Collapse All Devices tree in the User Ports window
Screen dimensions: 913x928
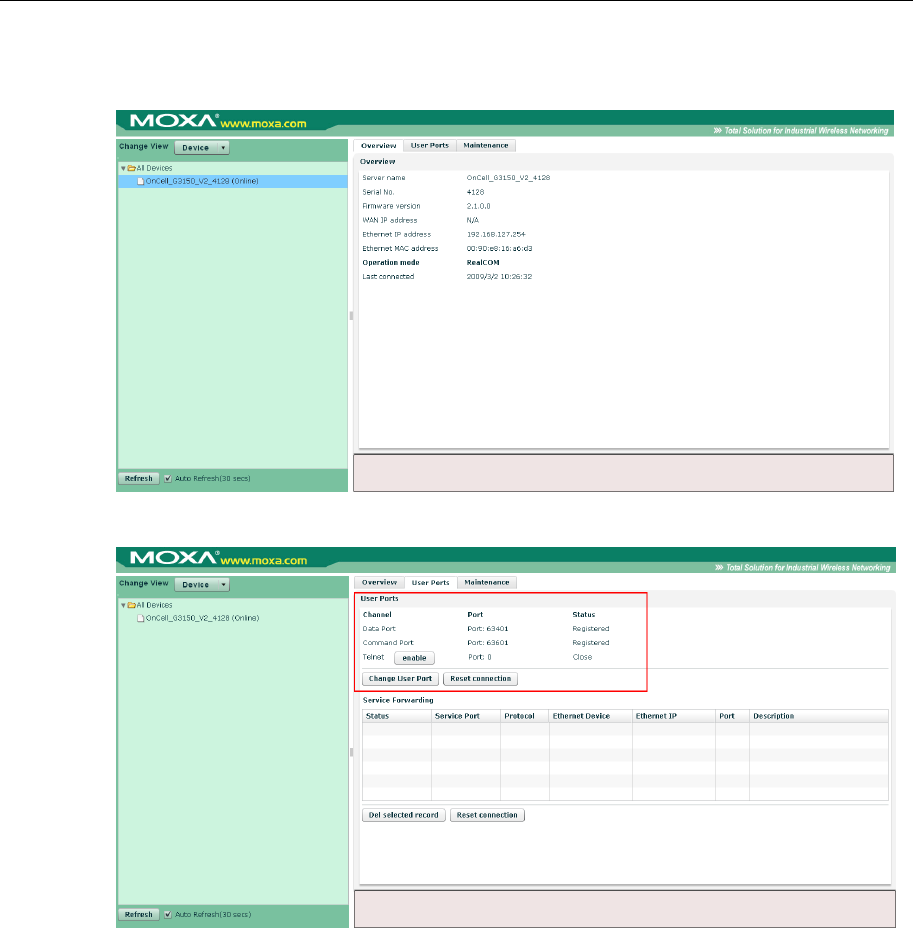pyautogui.click(x=123, y=605)
